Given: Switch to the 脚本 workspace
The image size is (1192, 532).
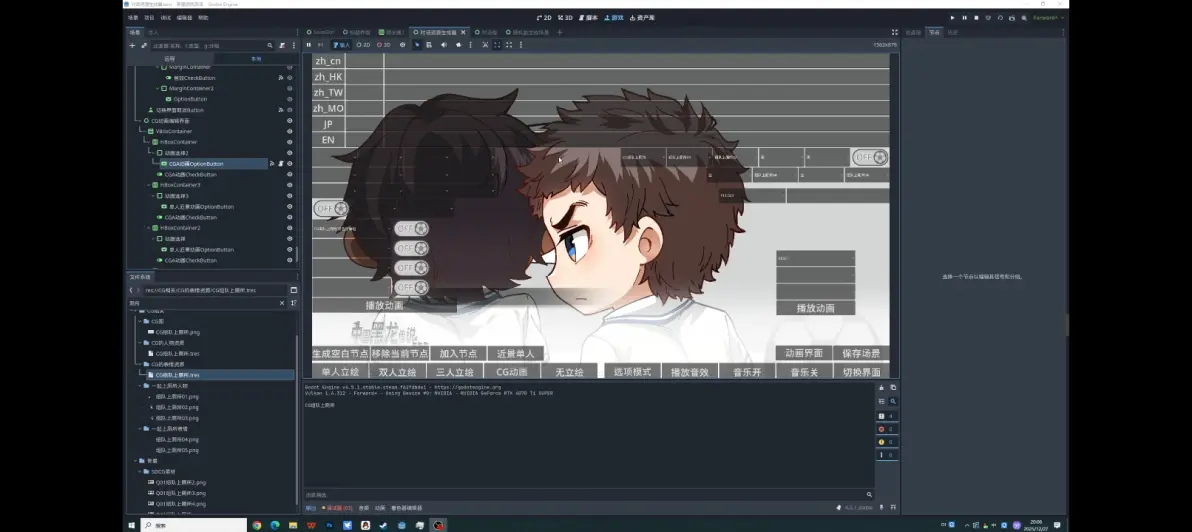Looking at the screenshot, I should (x=588, y=17).
